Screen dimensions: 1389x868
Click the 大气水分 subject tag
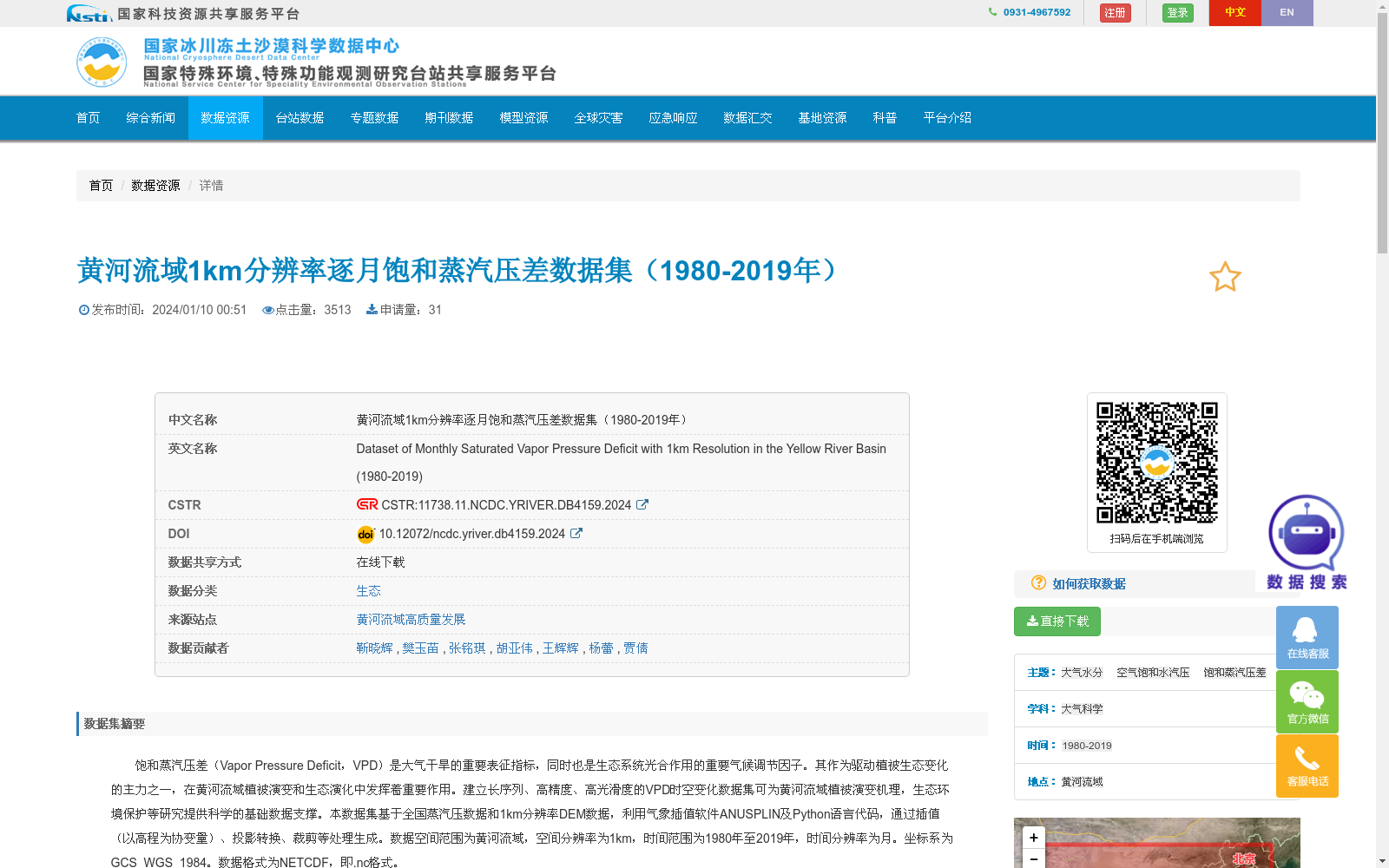click(x=1082, y=673)
